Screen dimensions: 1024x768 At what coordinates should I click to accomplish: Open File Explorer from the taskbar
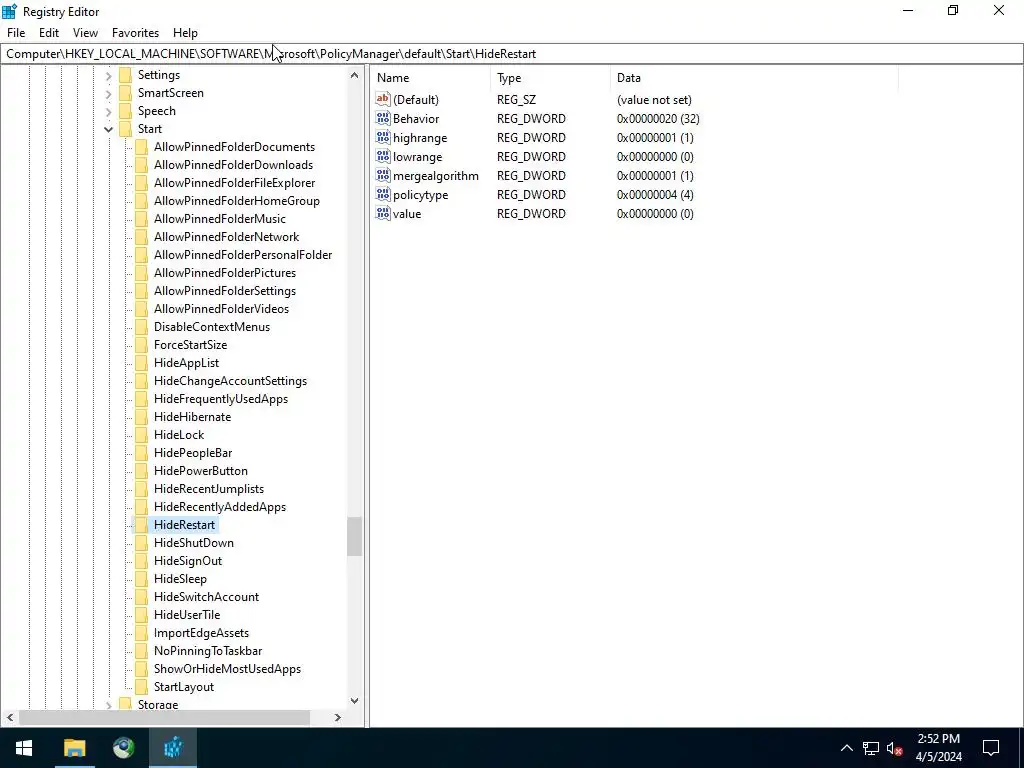(x=74, y=748)
